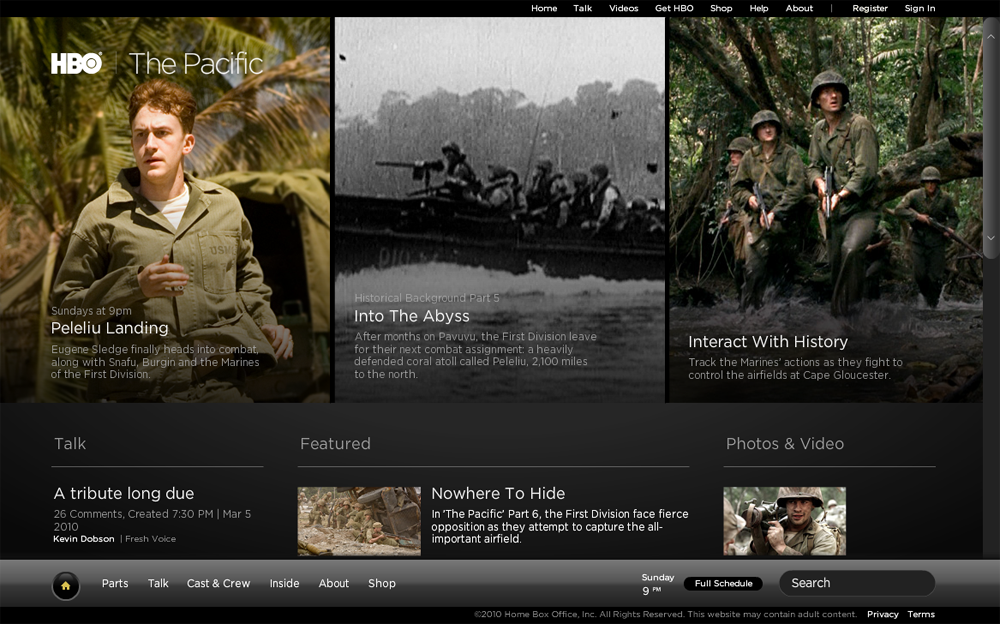
Task: Open Talk in the top navigation
Action: 582,8
